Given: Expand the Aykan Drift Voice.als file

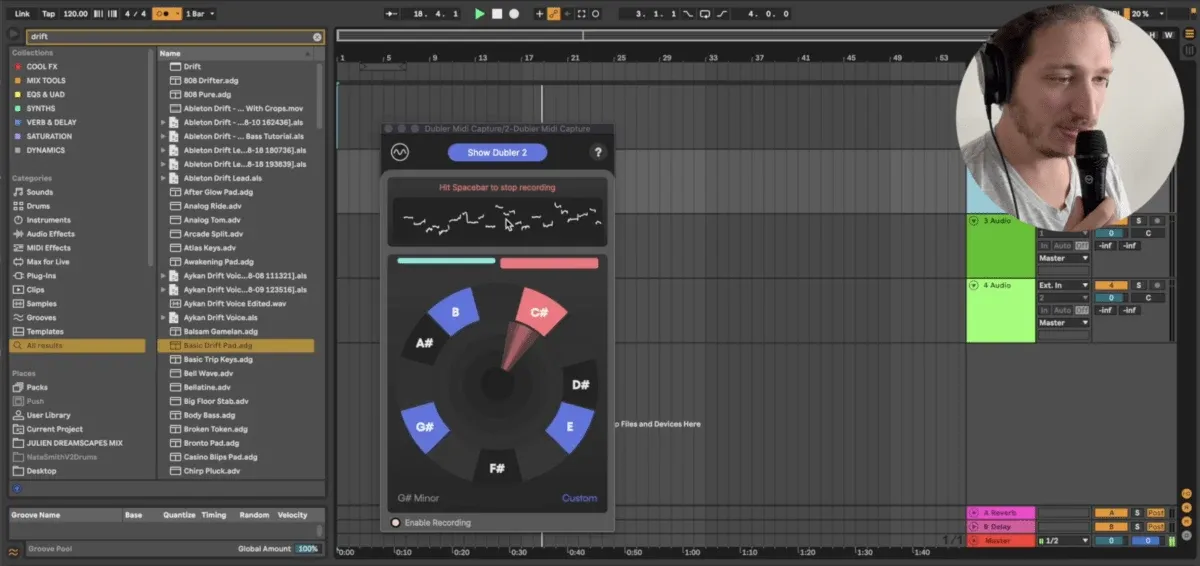Looking at the screenshot, I should click(x=163, y=317).
